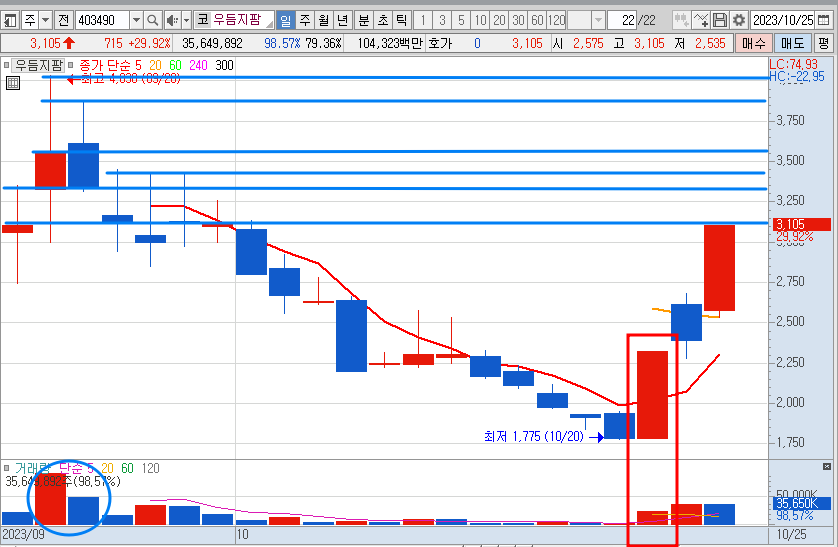Switch to 초 second chart
The image size is (838, 547).
click(383, 20)
